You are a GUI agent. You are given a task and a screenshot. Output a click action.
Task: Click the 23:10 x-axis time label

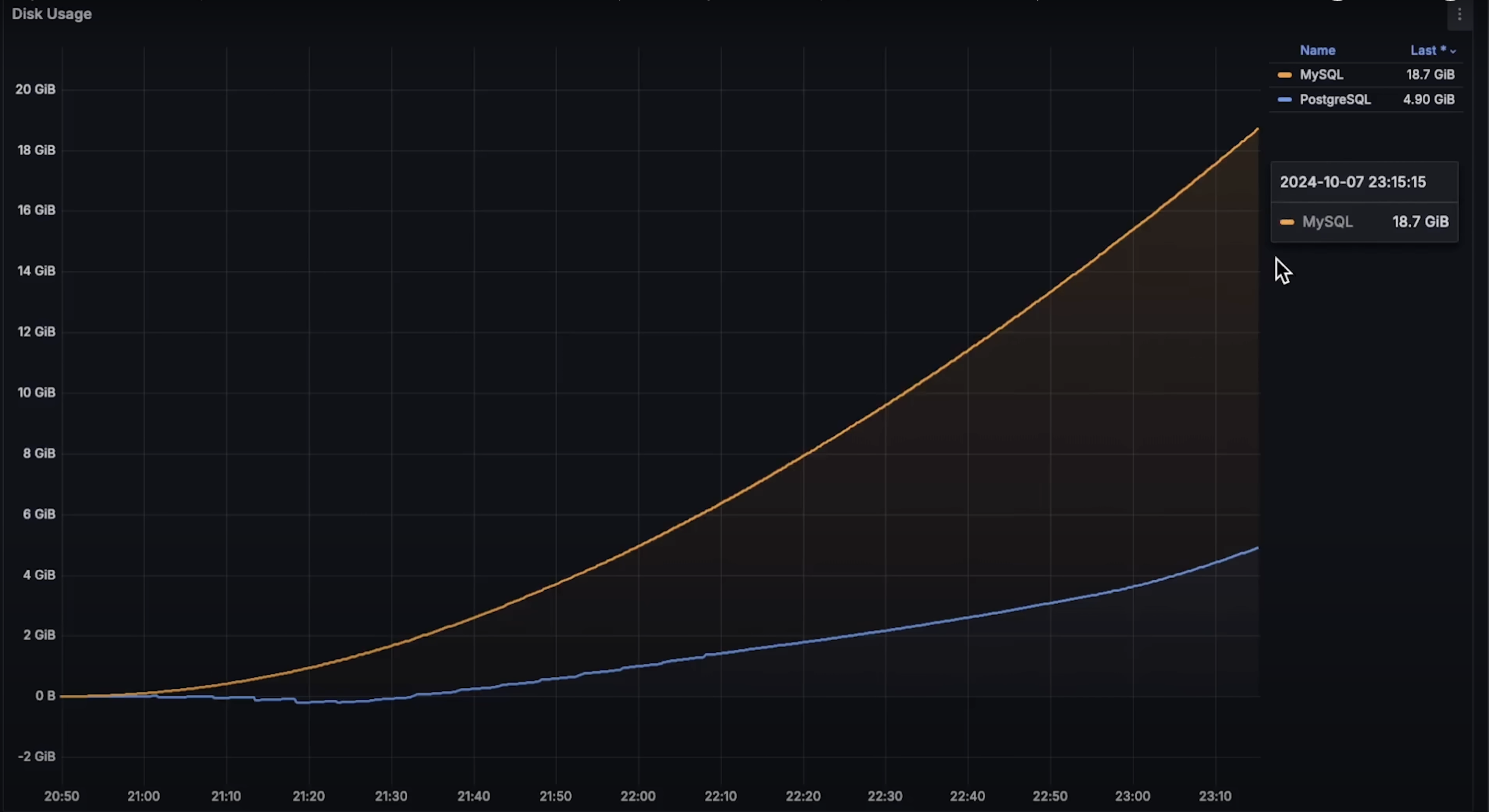point(1214,796)
